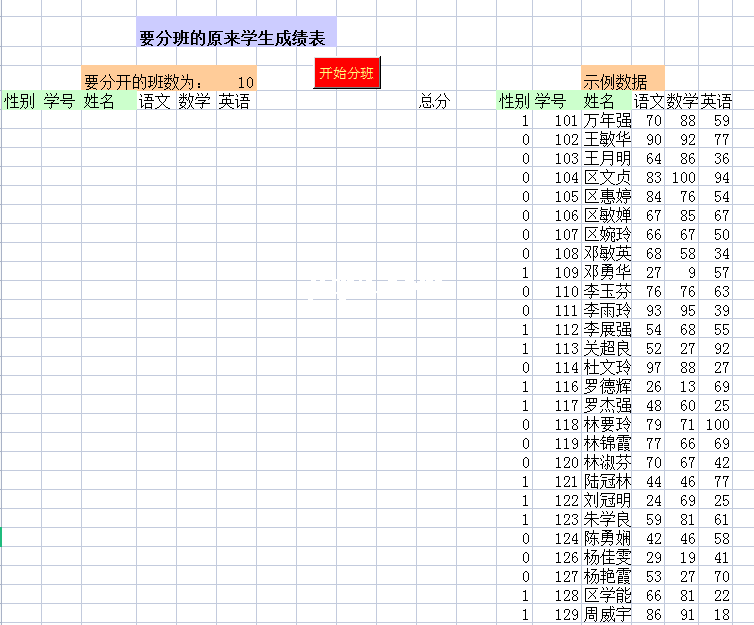Select the student name cell 王敏华

point(607,140)
